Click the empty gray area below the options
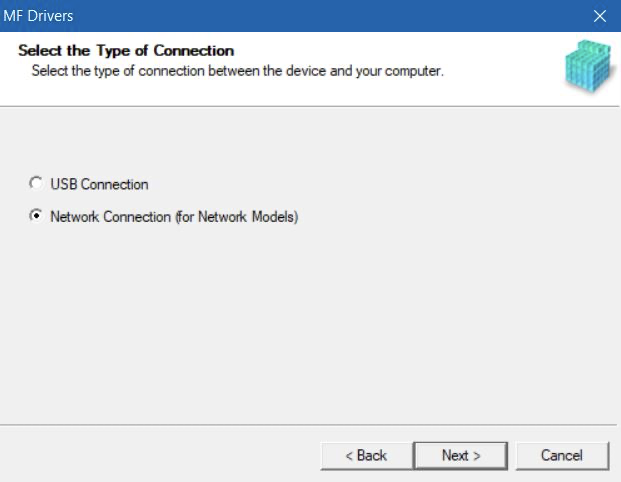 310,325
